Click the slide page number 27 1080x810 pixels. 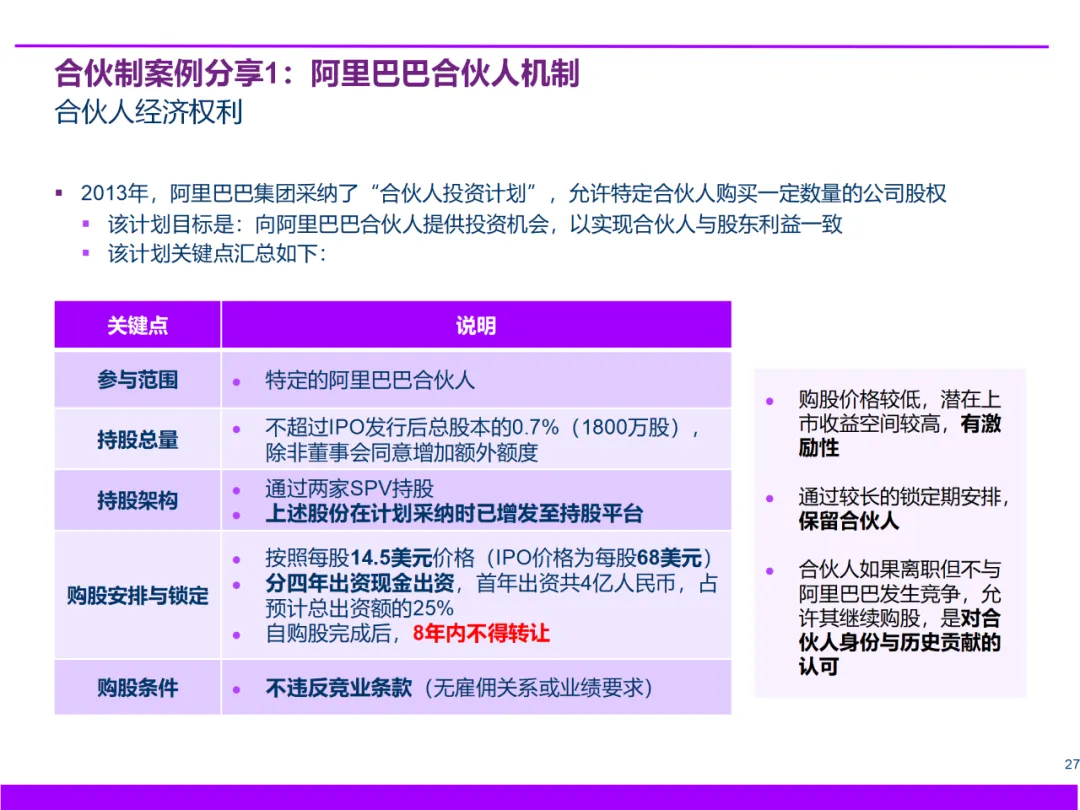tap(1072, 764)
